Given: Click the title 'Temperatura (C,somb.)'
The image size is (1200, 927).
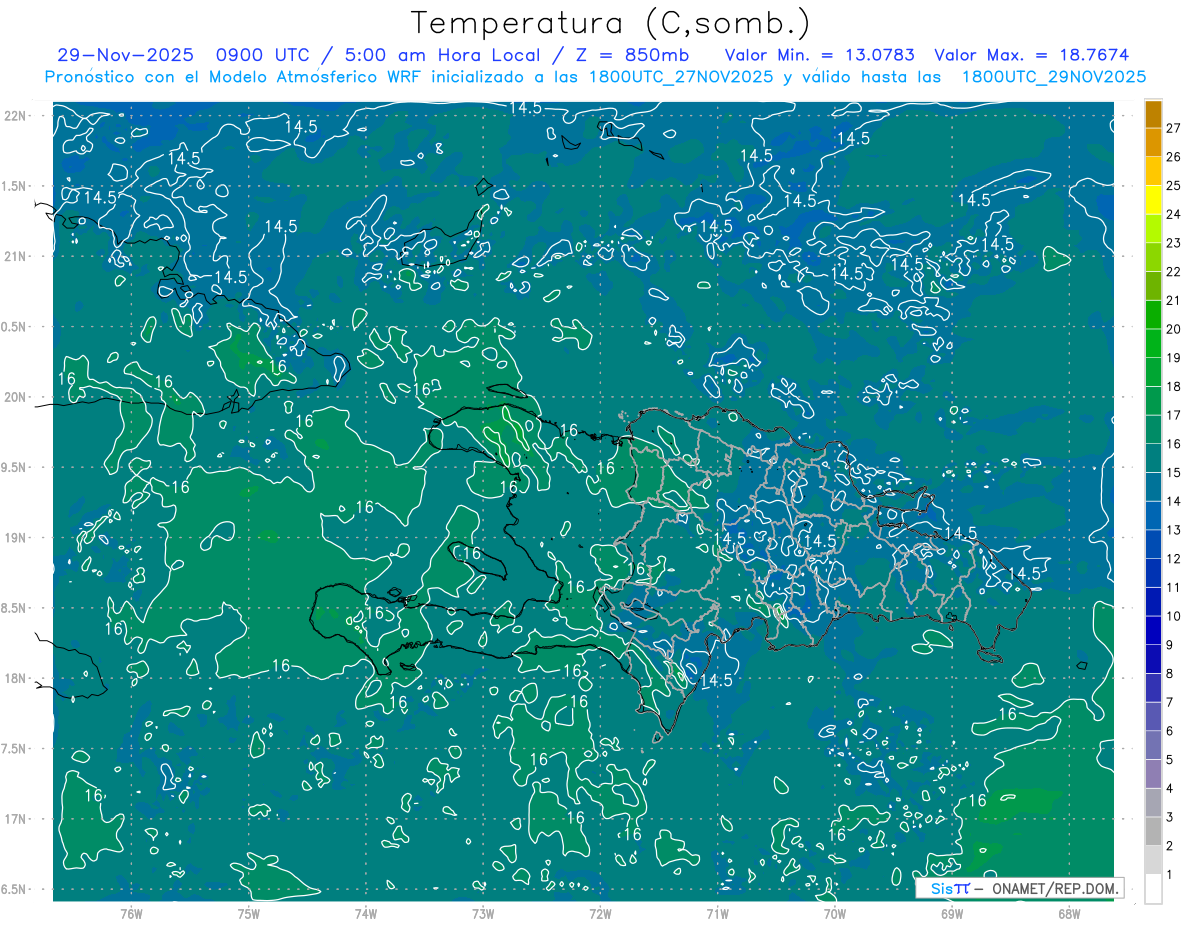Looking at the screenshot, I should click(x=611, y=24).
